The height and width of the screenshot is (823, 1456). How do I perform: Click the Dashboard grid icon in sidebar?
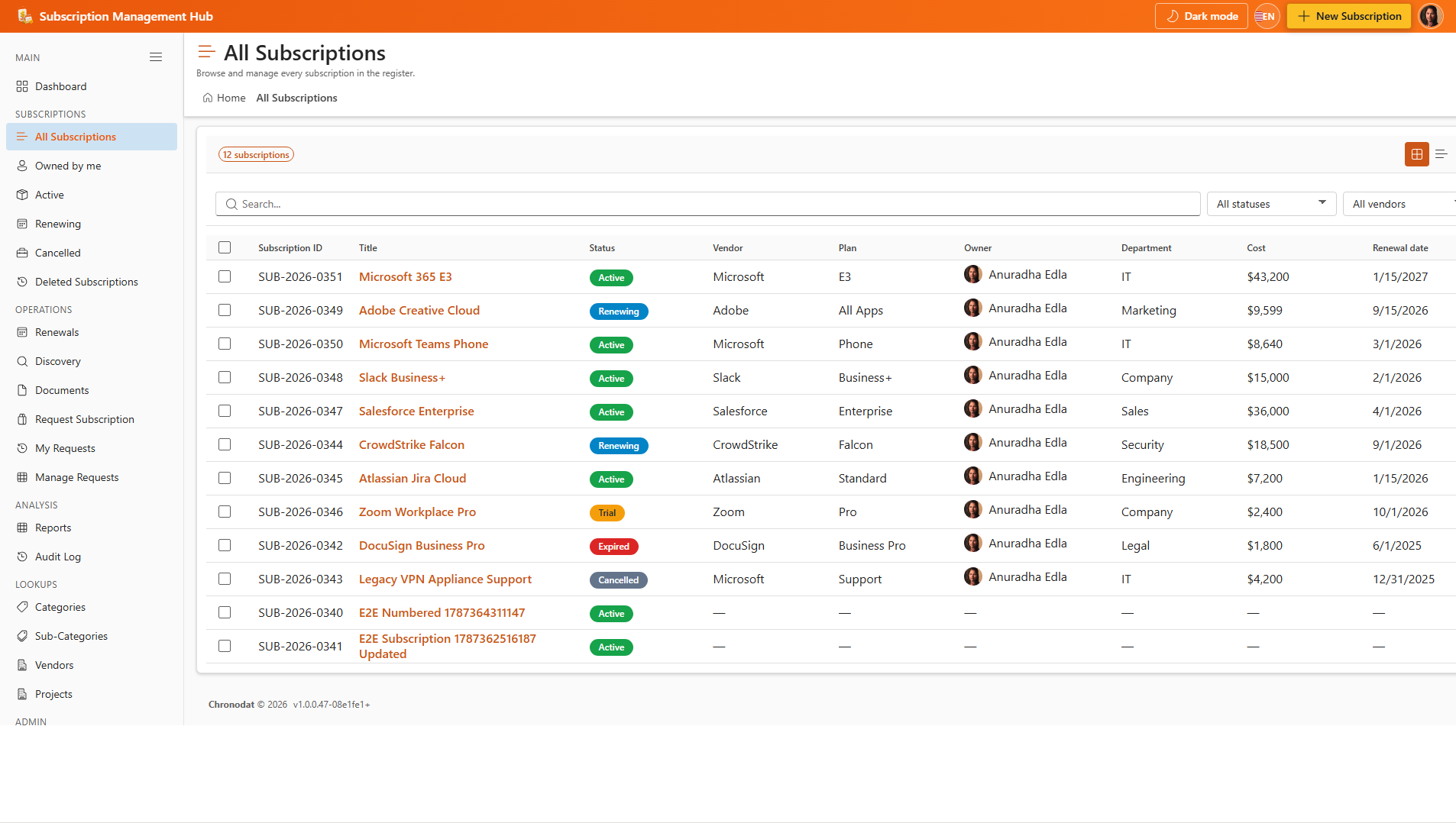point(22,86)
